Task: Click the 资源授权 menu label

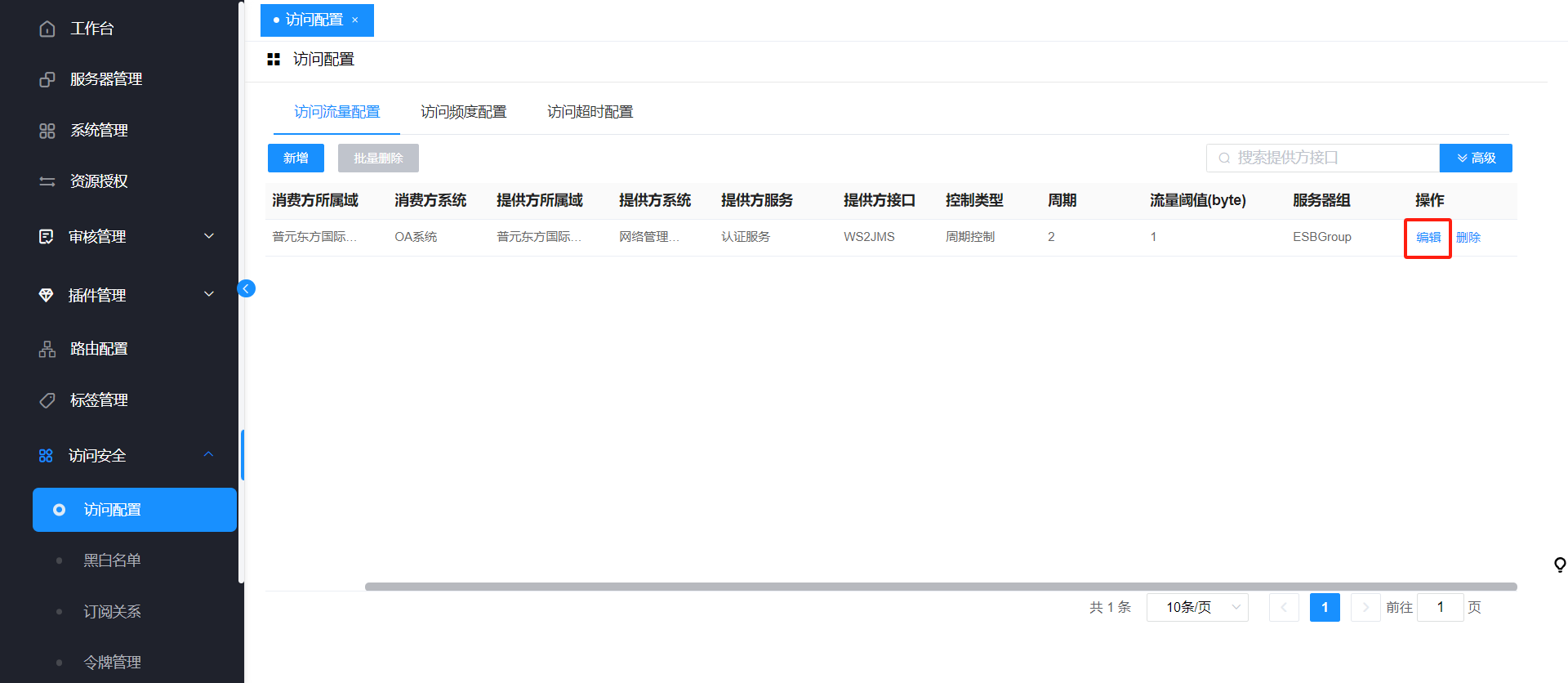Action: [99, 181]
